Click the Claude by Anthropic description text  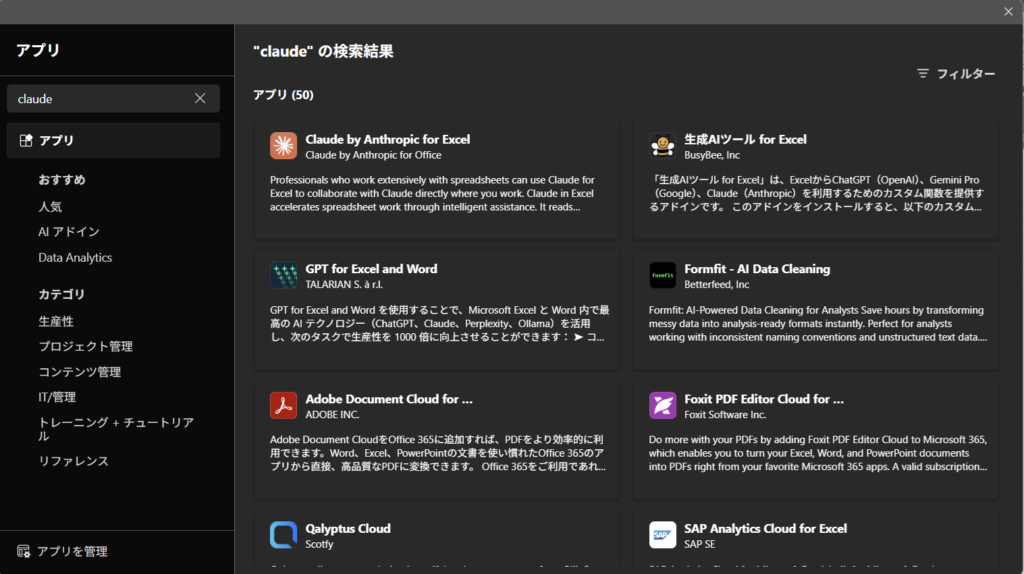pyautogui.click(x=432, y=193)
